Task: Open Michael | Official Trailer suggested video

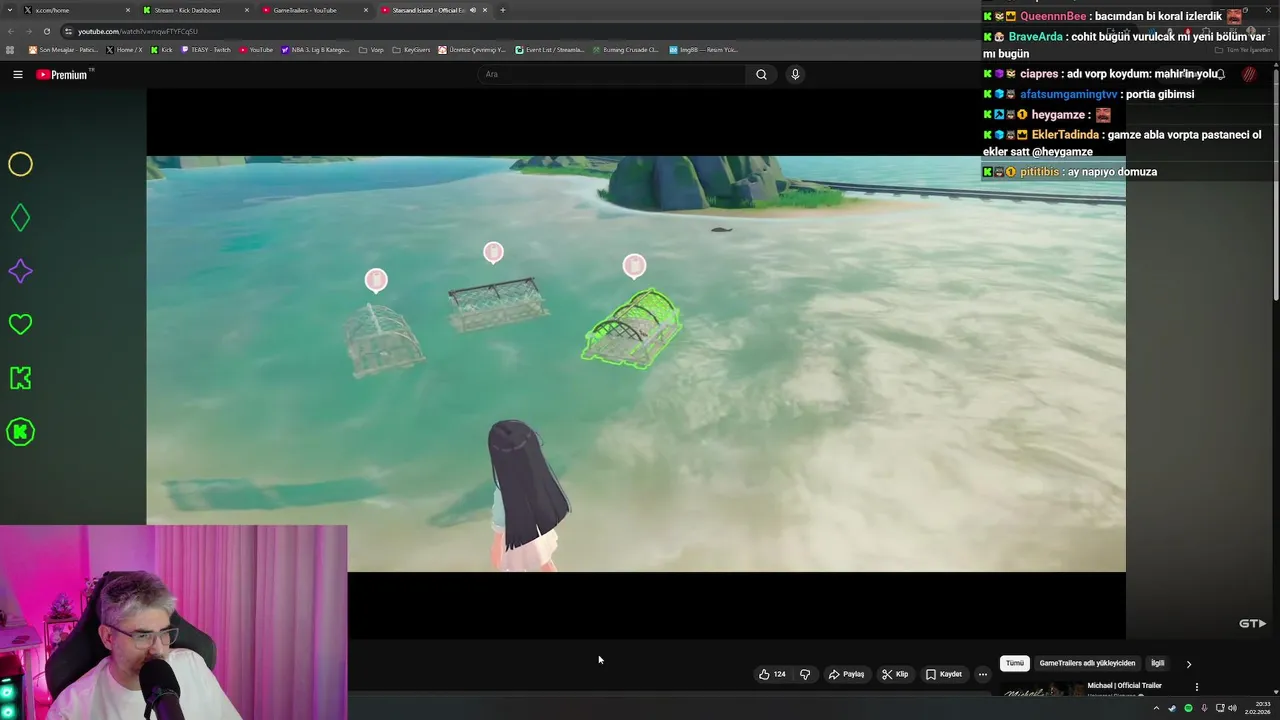Action: coord(1124,686)
